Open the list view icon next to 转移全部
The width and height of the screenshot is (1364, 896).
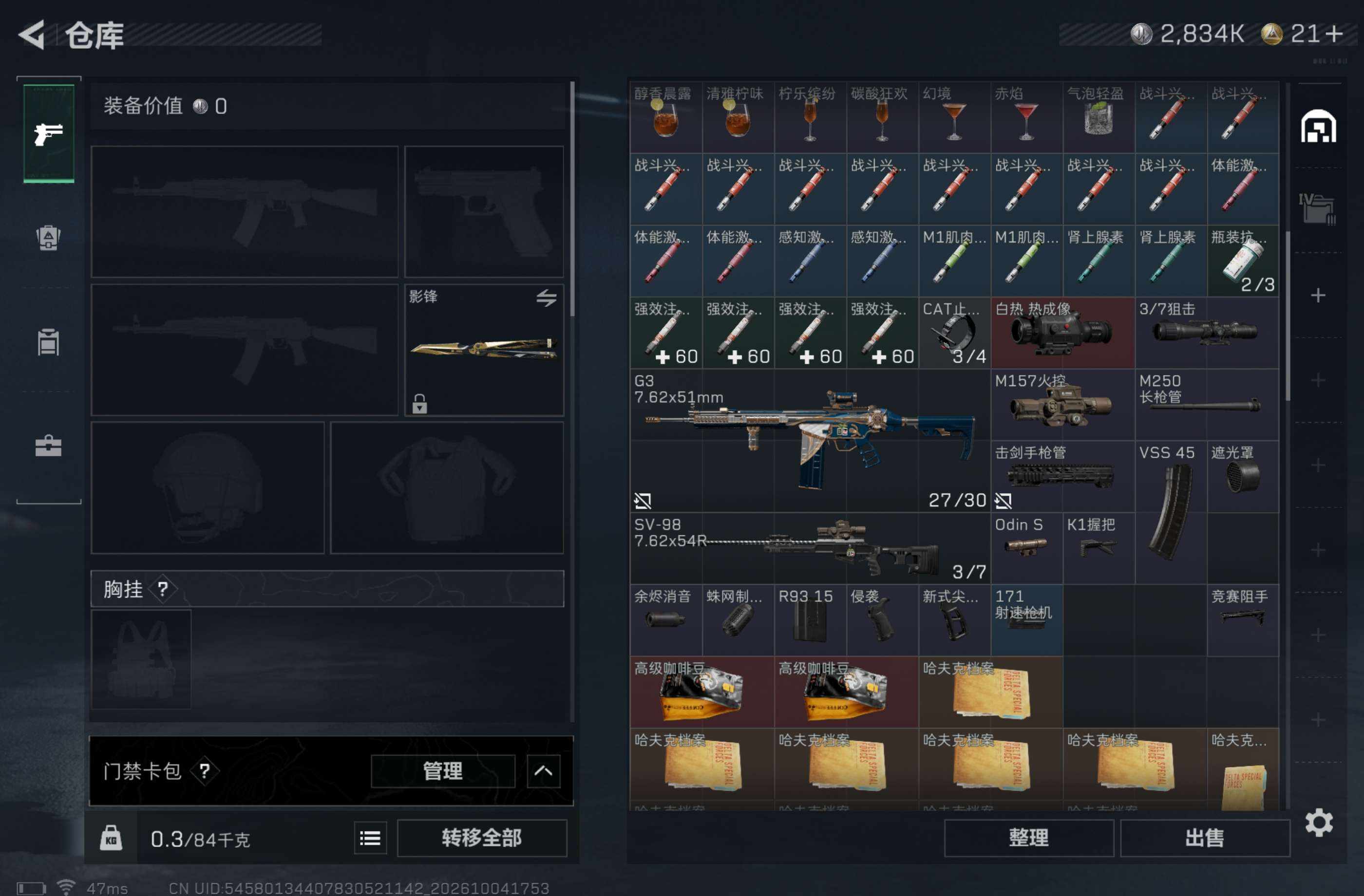pyautogui.click(x=370, y=838)
